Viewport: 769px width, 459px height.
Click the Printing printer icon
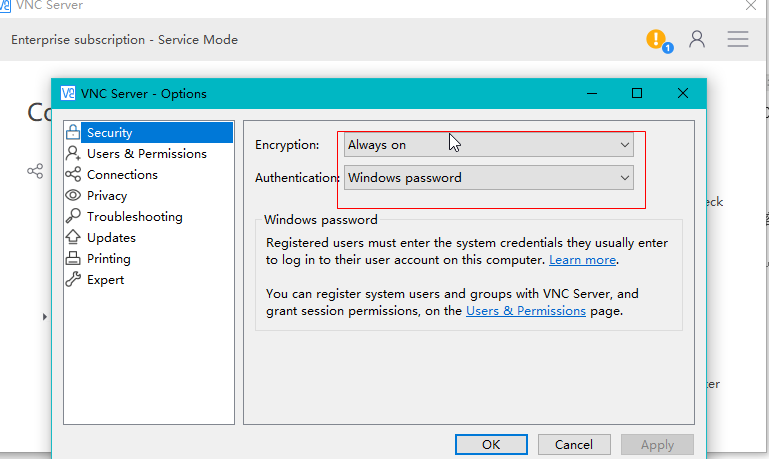[x=73, y=258]
